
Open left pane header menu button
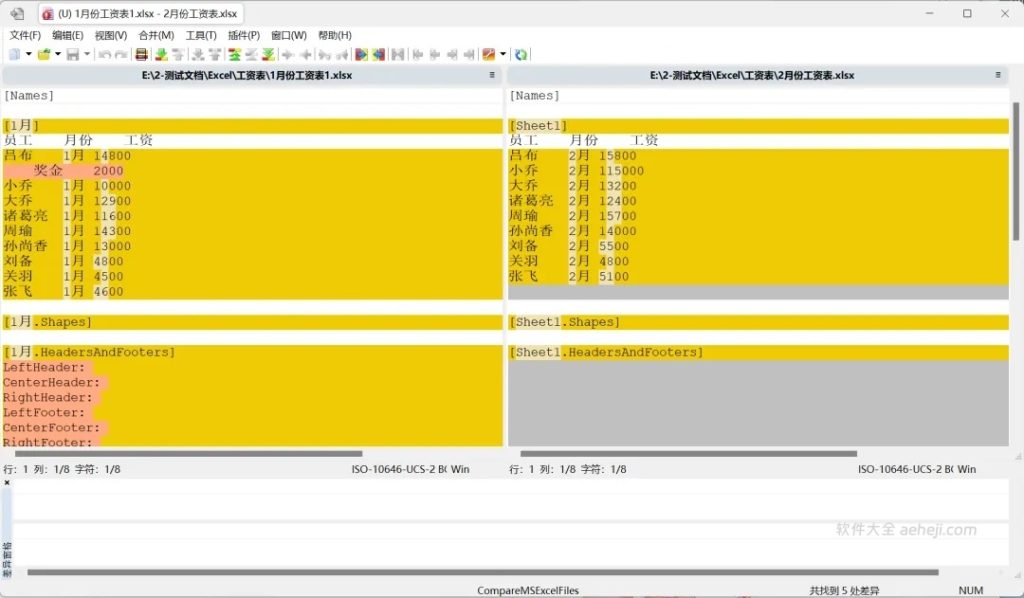(491, 75)
